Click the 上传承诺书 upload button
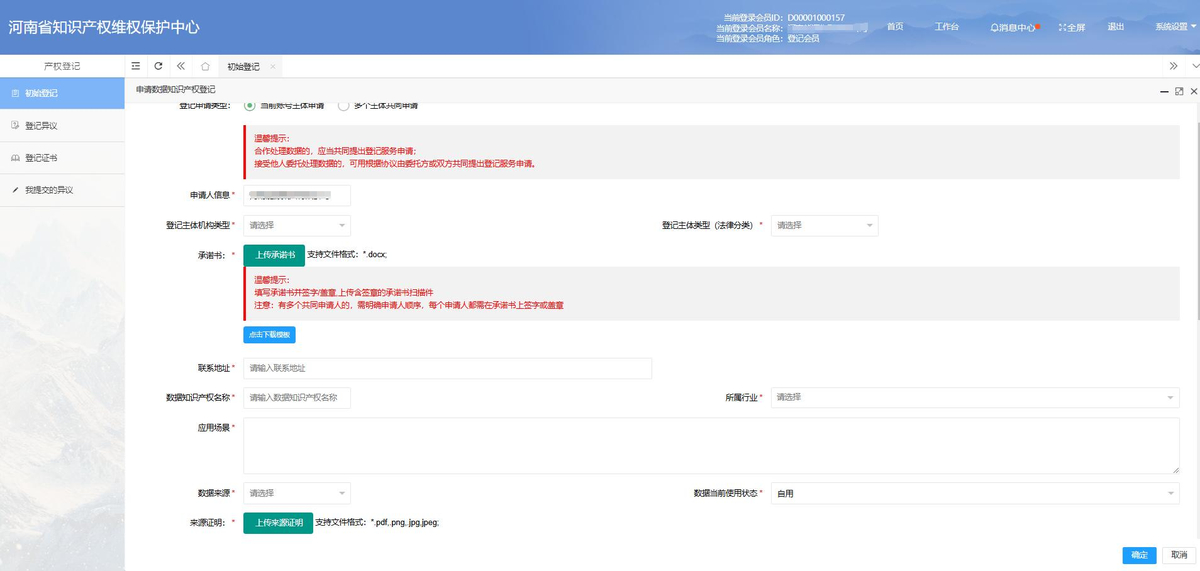1200x571 pixels. coord(274,255)
